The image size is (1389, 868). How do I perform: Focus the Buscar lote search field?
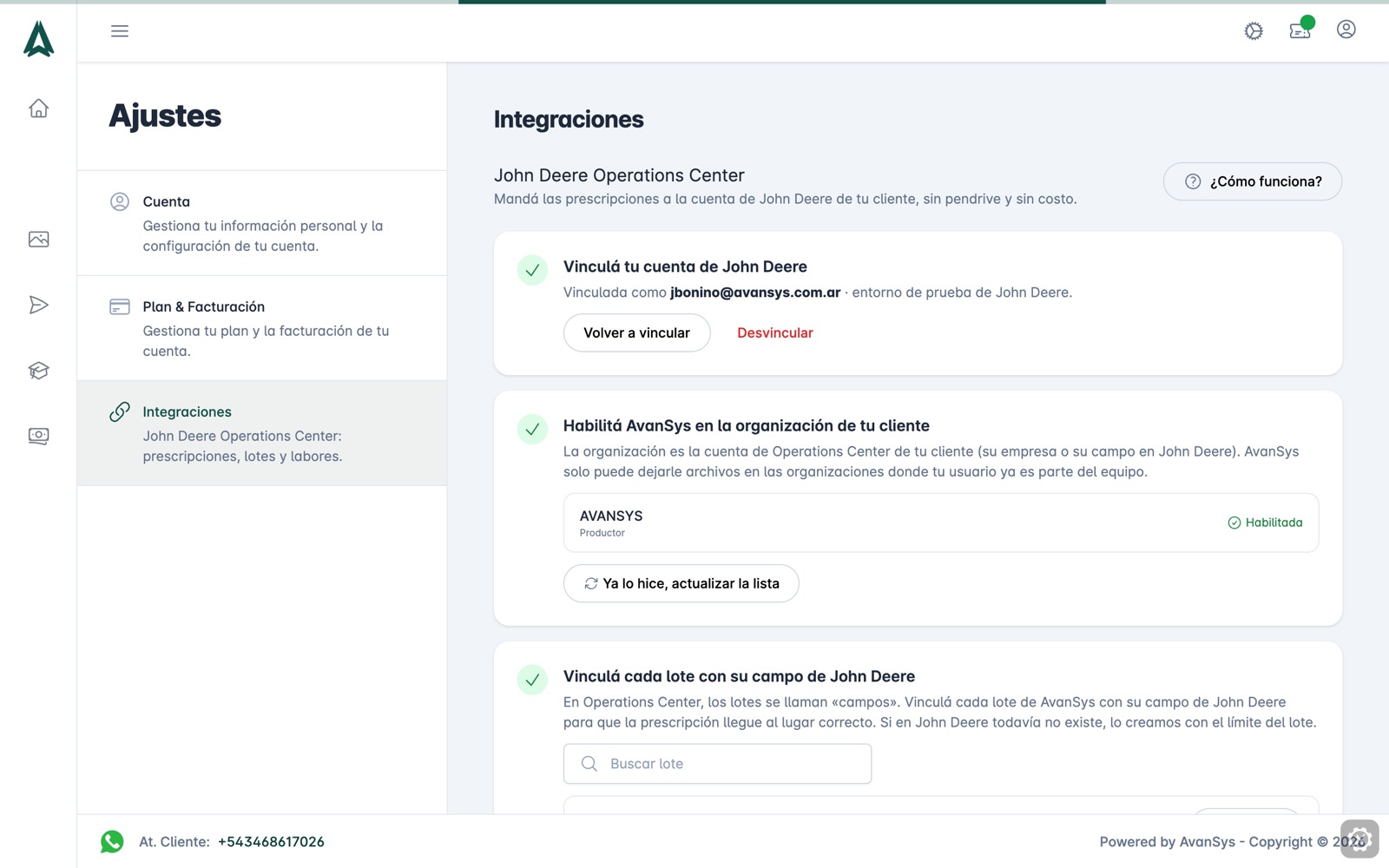(717, 764)
